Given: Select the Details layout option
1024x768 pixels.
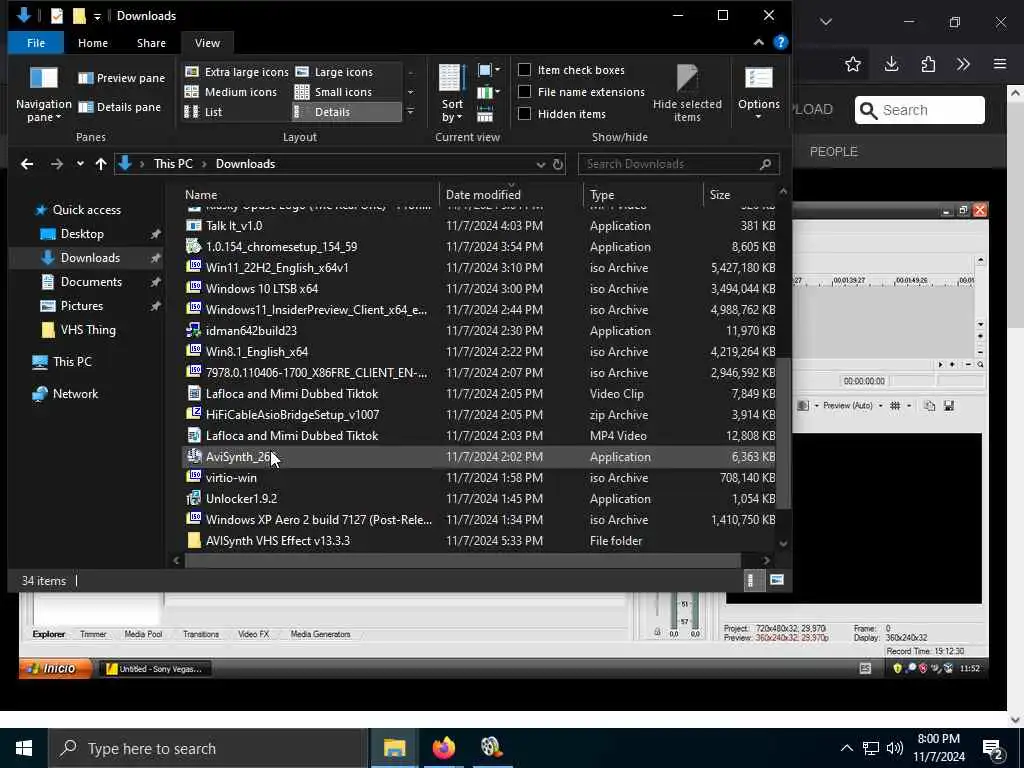Looking at the screenshot, I should coord(347,112).
